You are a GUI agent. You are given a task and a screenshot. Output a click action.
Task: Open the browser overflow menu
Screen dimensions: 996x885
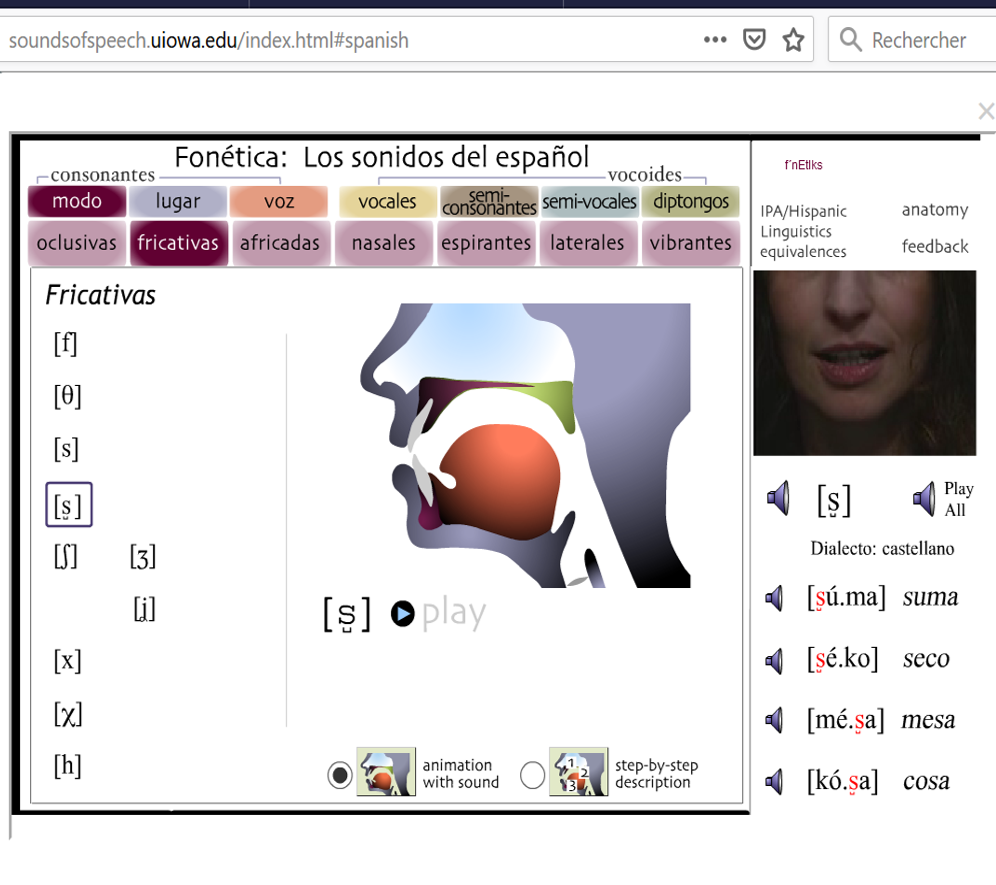[x=714, y=40]
